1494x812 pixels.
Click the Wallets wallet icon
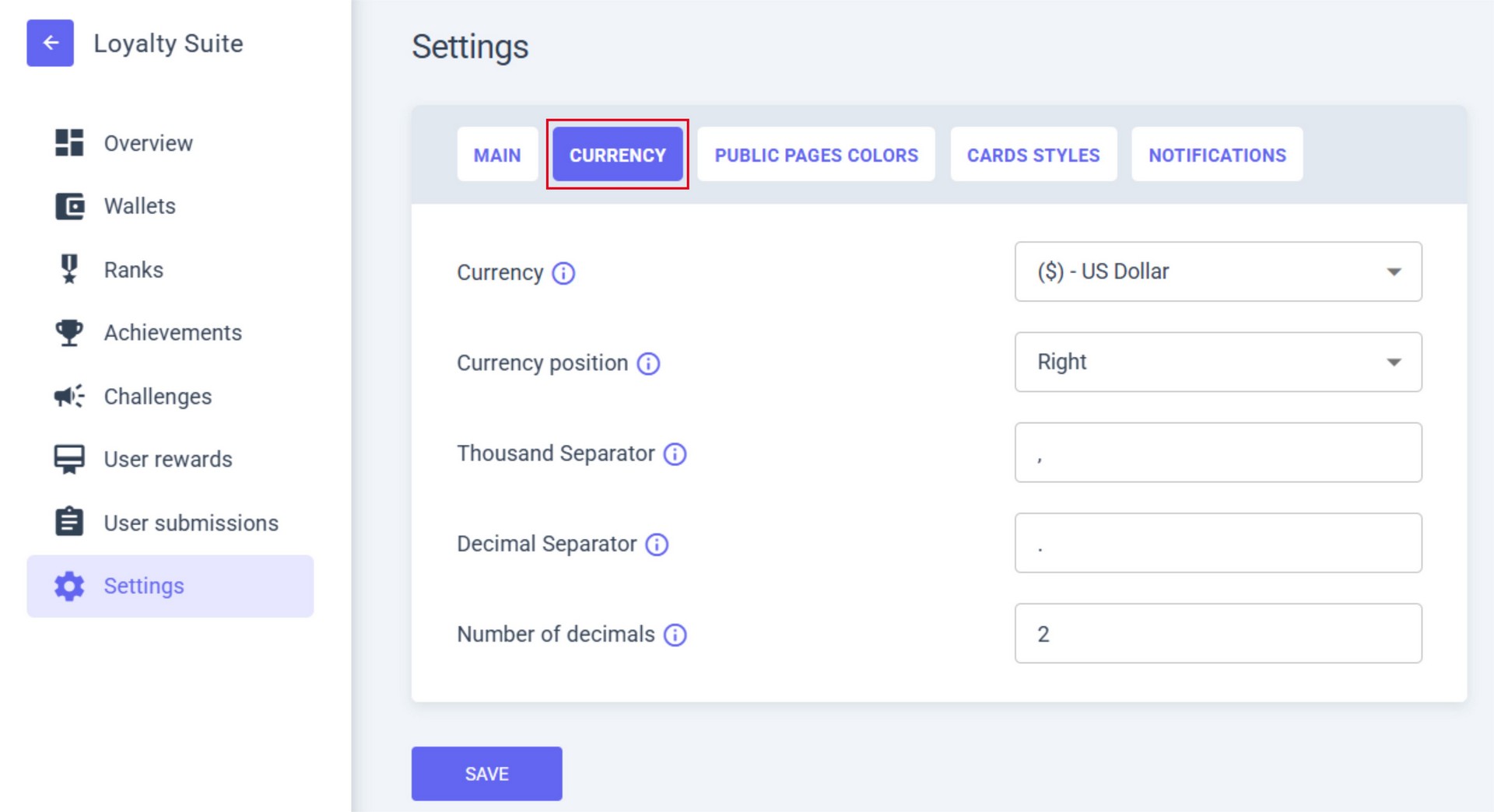[x=69, y=206]
